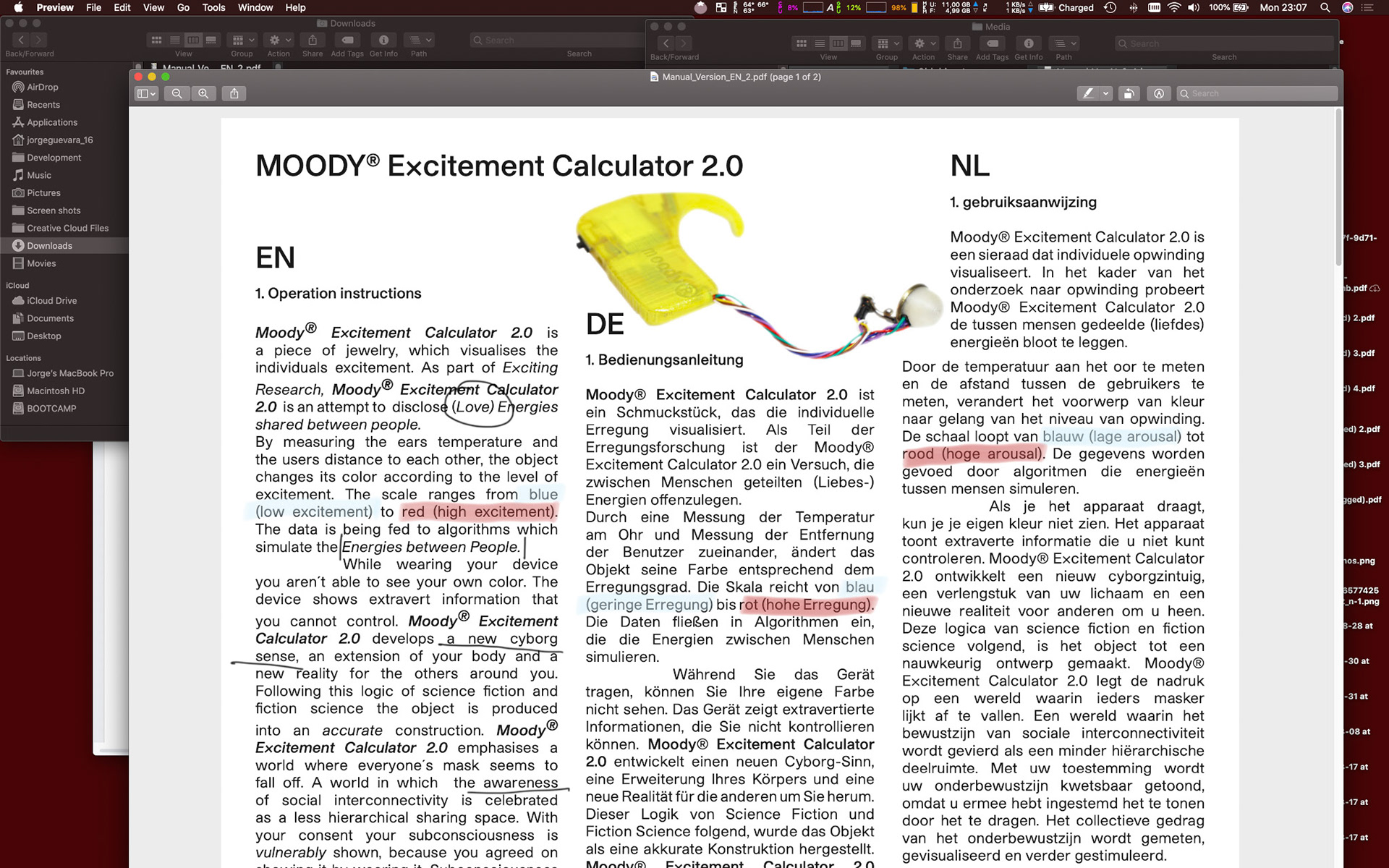Open Group dropdown in Downloads Finder window
Screen dimensions: 1389x868
click(x=242, y=40)
